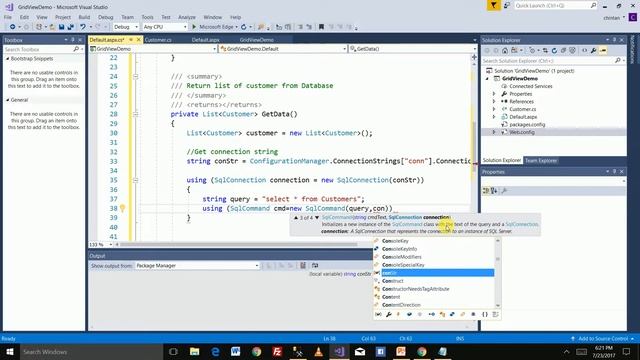Open File Explorer from the taskbar
This screenshot has width=640, height=360.
coord(194,351)
